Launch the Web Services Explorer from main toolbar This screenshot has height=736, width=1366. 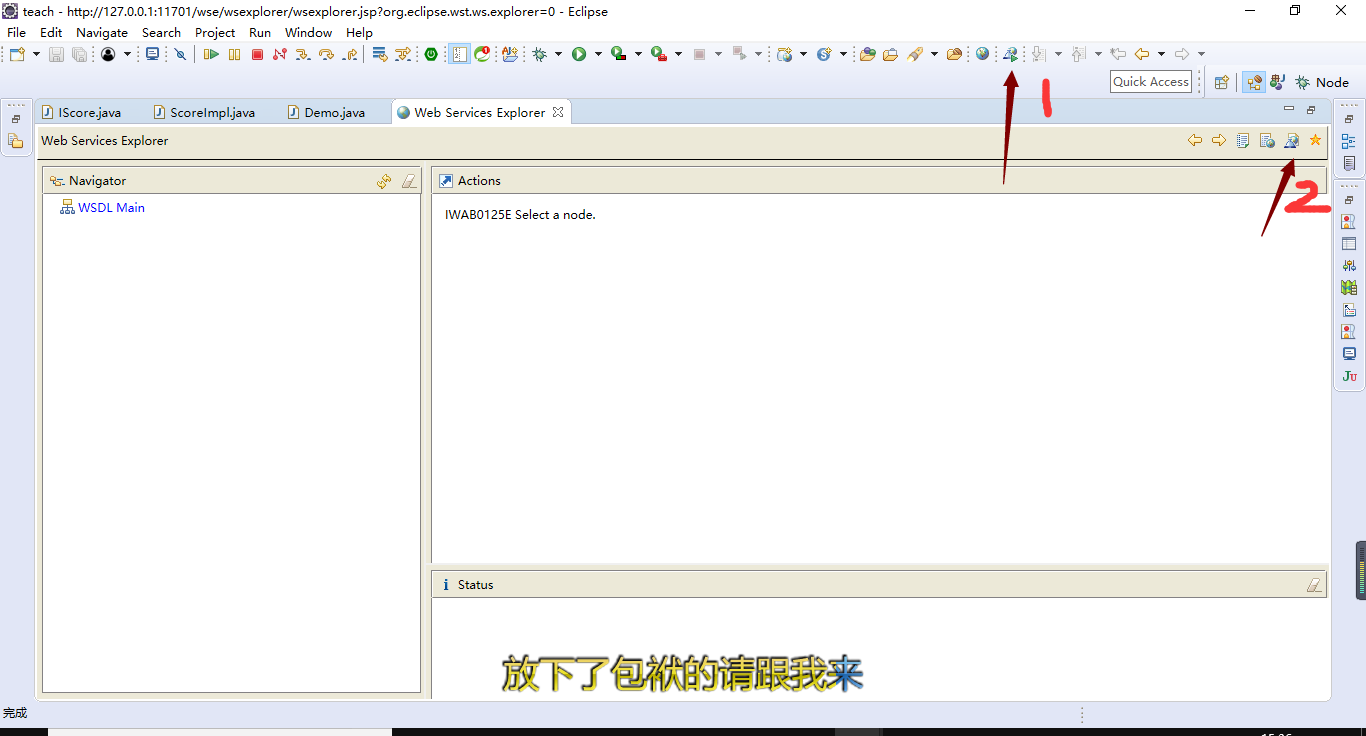coord(1011,54)
